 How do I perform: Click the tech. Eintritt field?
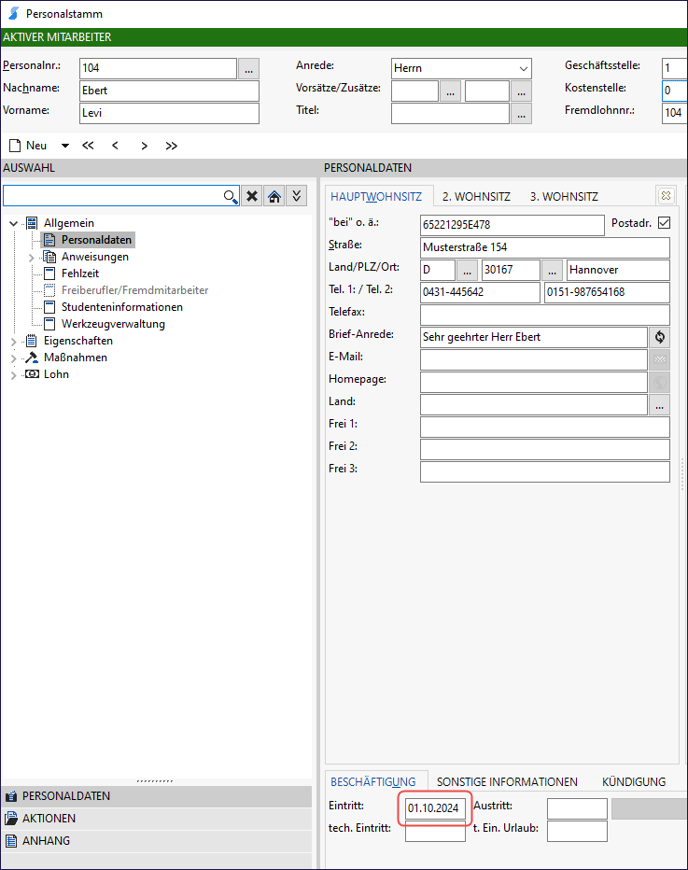click(x=435, y=831)
